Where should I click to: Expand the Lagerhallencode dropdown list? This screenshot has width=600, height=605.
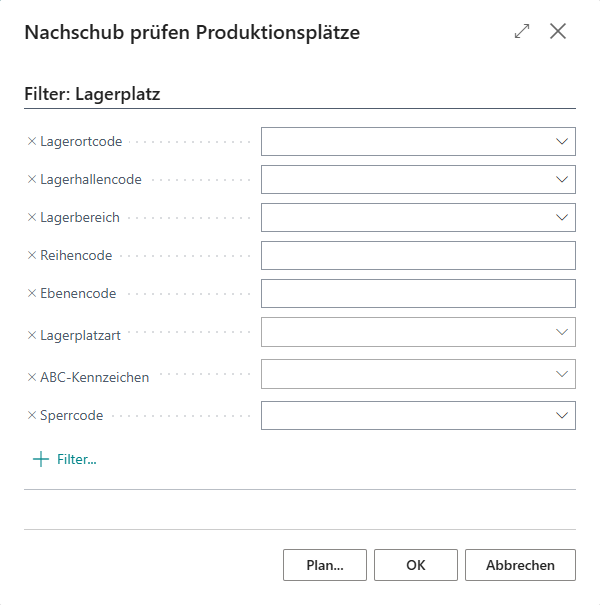[561, 180]
